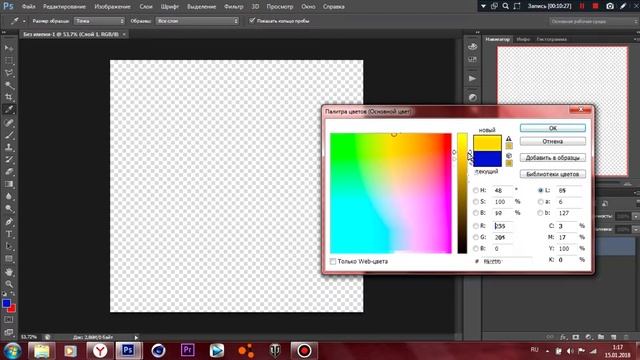
Task: Select the Magic Wand tool
Action: [9, 85]
